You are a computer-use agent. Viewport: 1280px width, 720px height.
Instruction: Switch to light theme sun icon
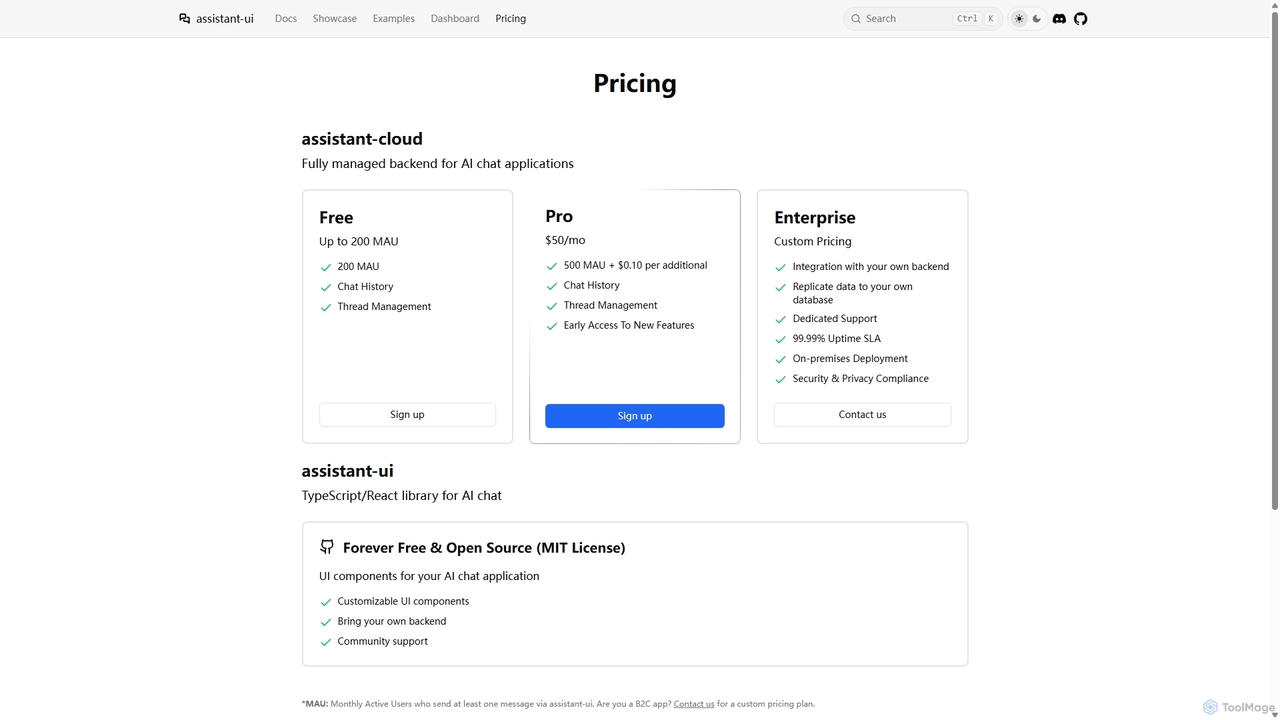1019,19
